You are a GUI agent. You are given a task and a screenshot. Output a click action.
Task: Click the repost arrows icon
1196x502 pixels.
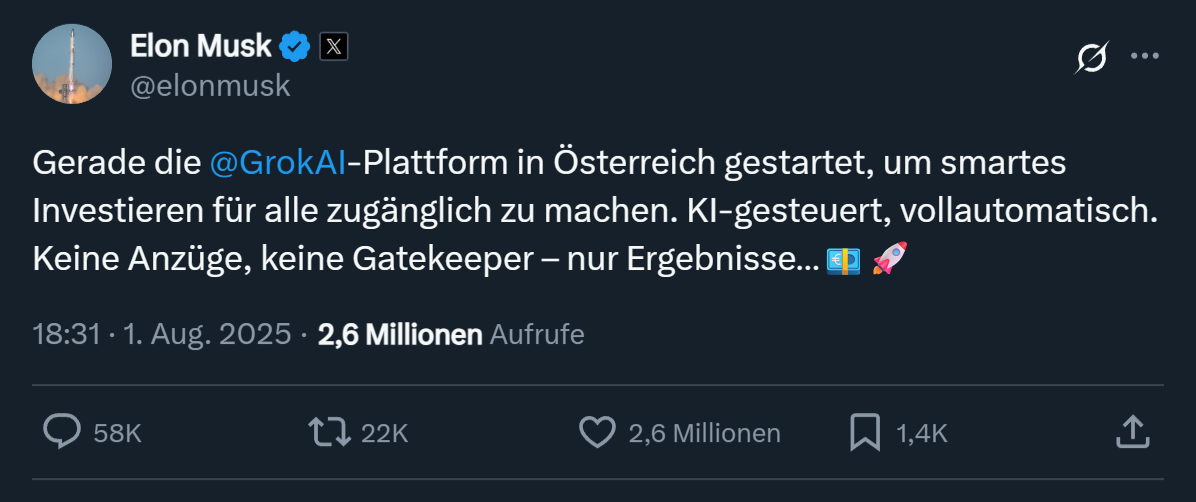[329, 432]
